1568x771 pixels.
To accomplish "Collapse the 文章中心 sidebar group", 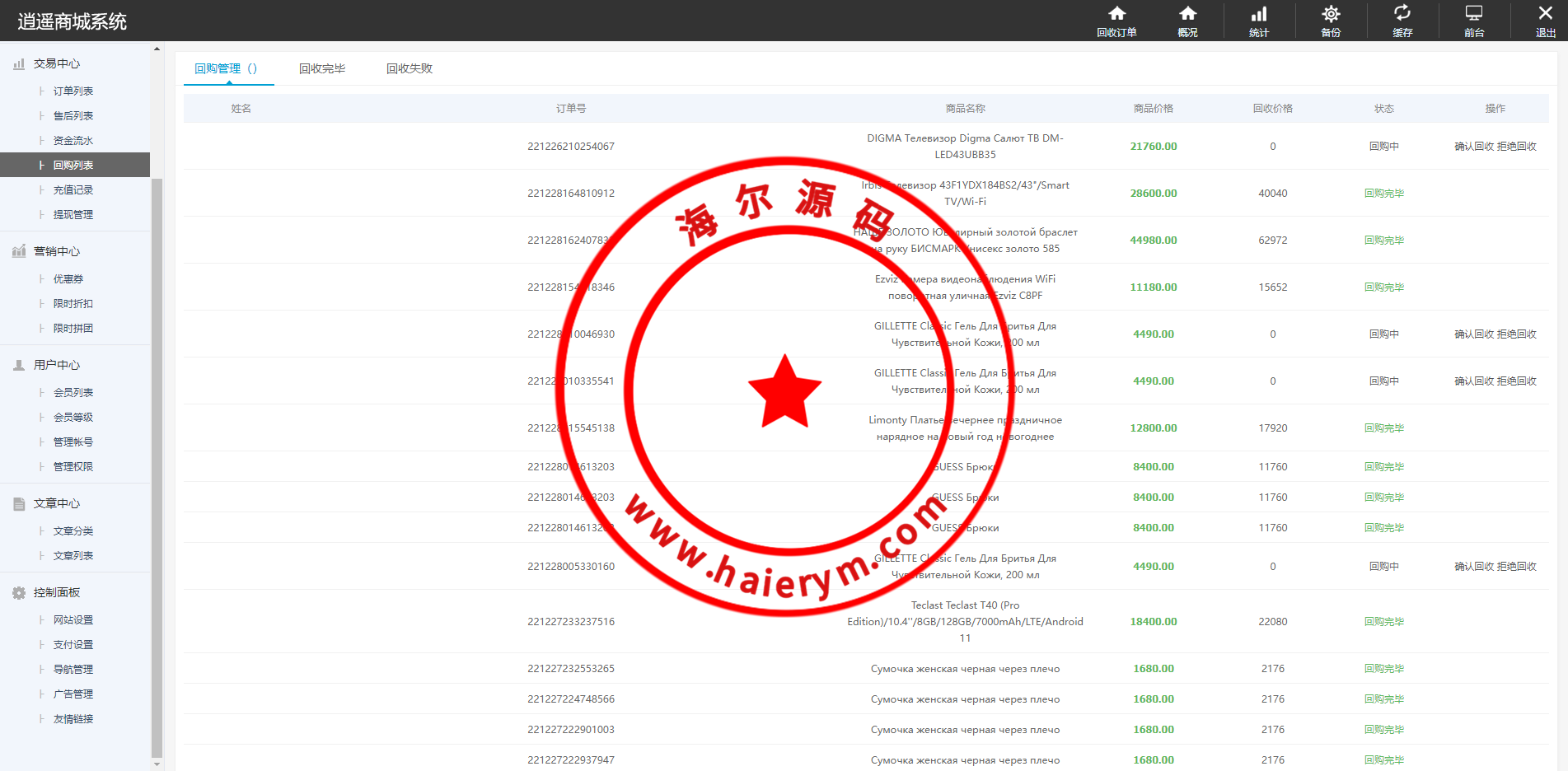I will tap(57, 503).
